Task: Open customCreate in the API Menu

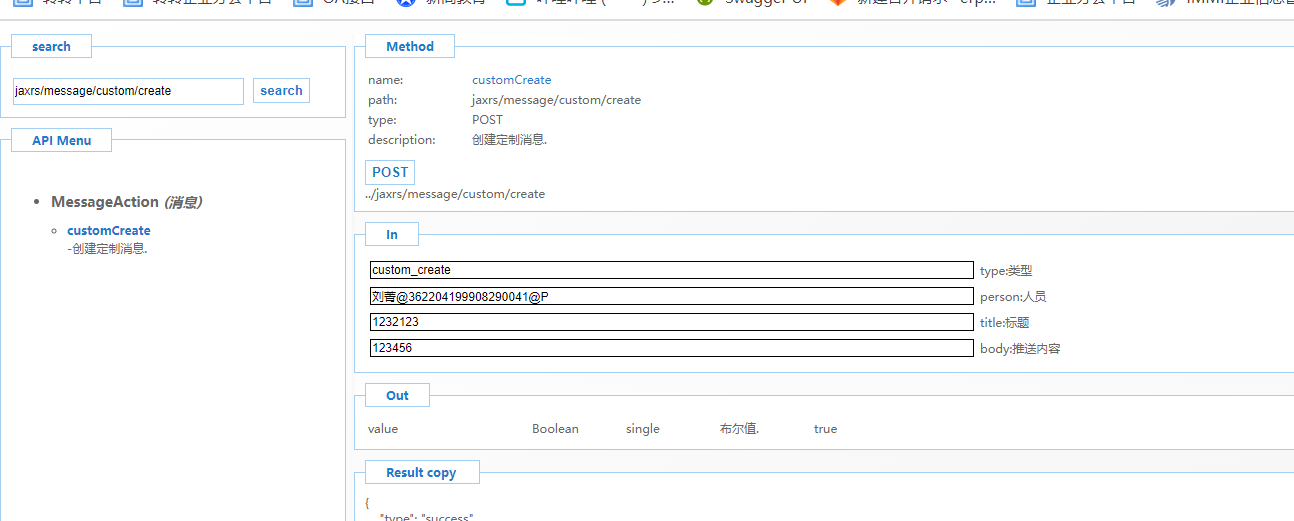Action: pos(109,231)
